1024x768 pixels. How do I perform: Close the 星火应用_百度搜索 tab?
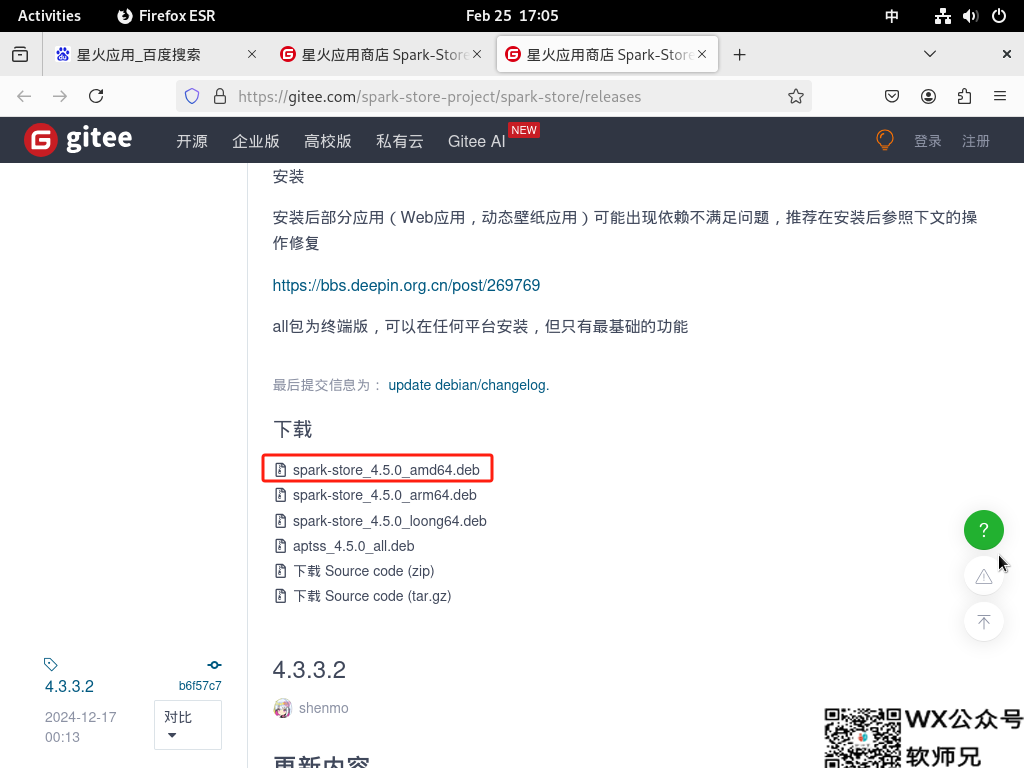point(252,54)
